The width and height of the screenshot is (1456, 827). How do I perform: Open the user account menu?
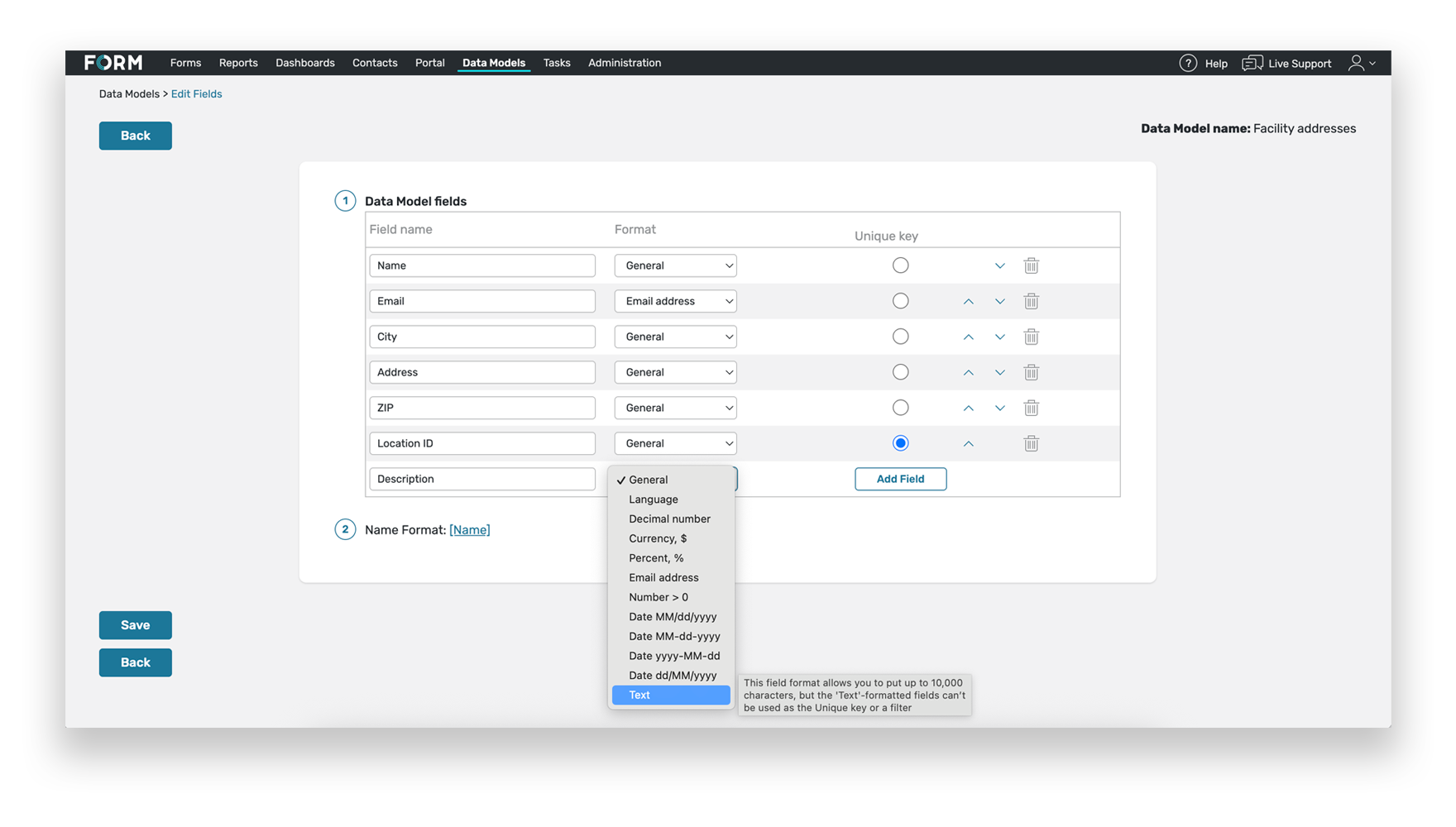coord(1361,63)
